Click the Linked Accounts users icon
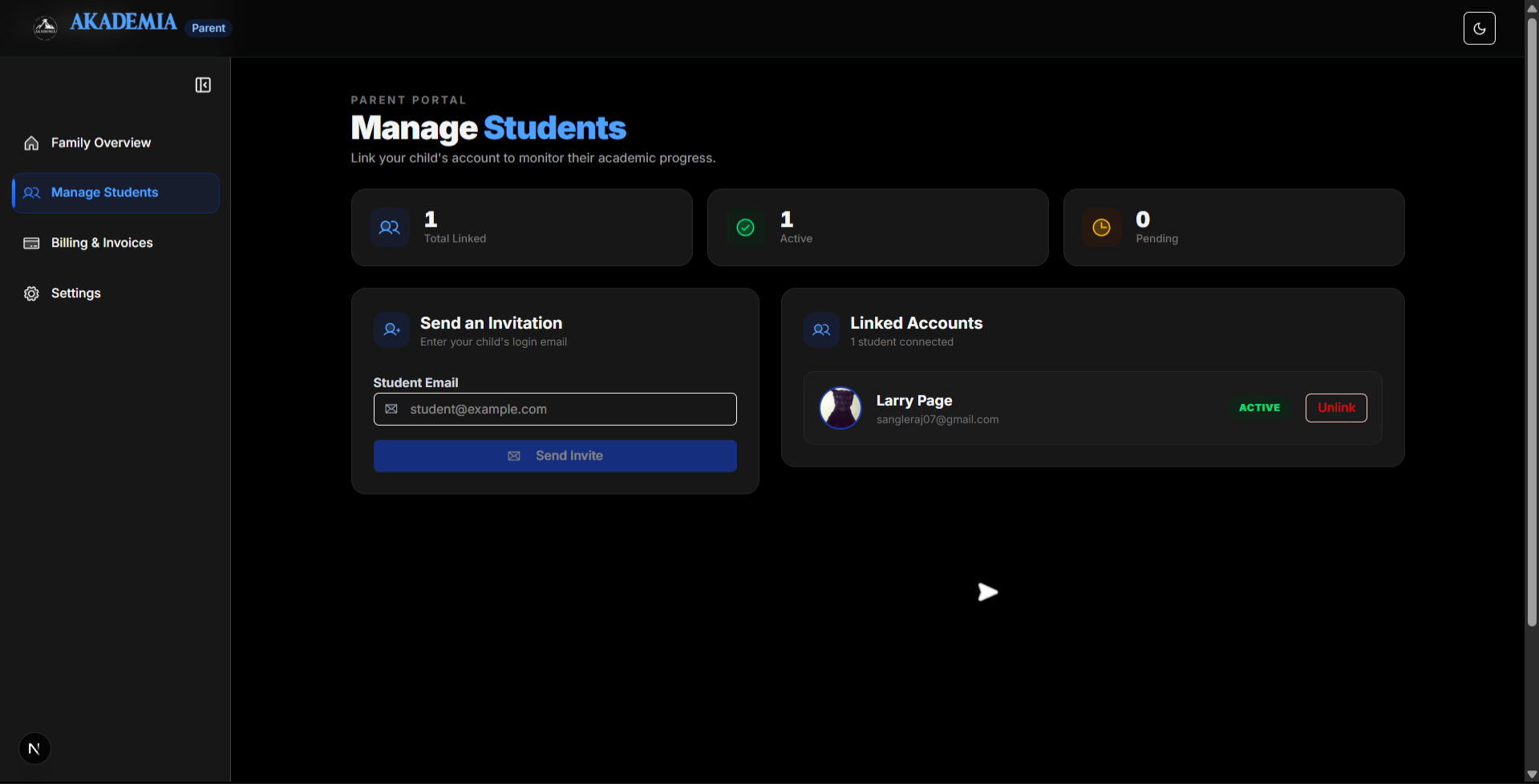Viewport: 1539px width, 784px height. point(821,329)
